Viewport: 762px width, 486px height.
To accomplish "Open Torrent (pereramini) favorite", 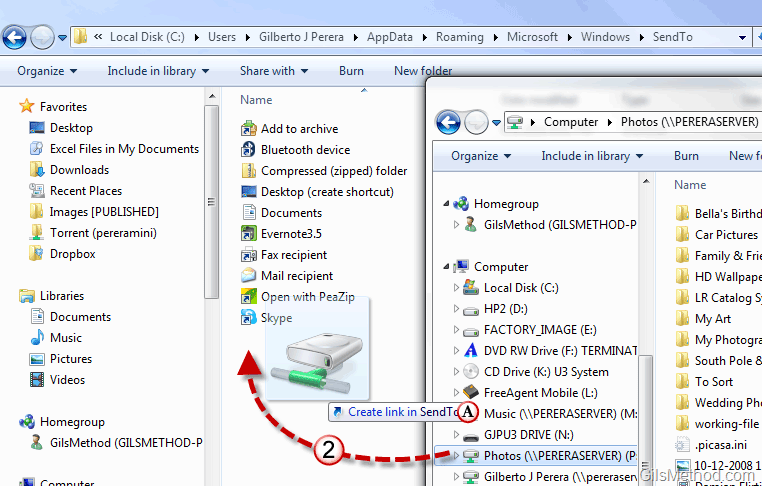I will pyautogui.click(x=93, y=233).
